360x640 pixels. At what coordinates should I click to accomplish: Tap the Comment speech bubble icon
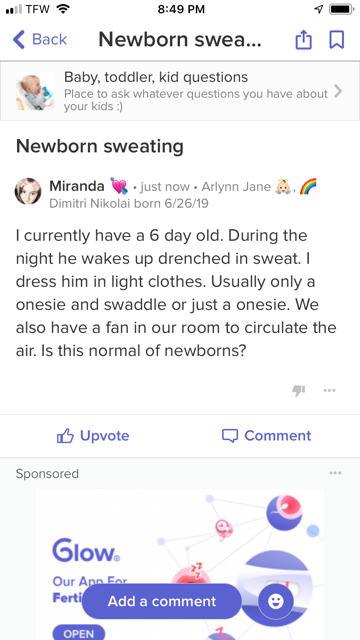[x=230, y=436]
